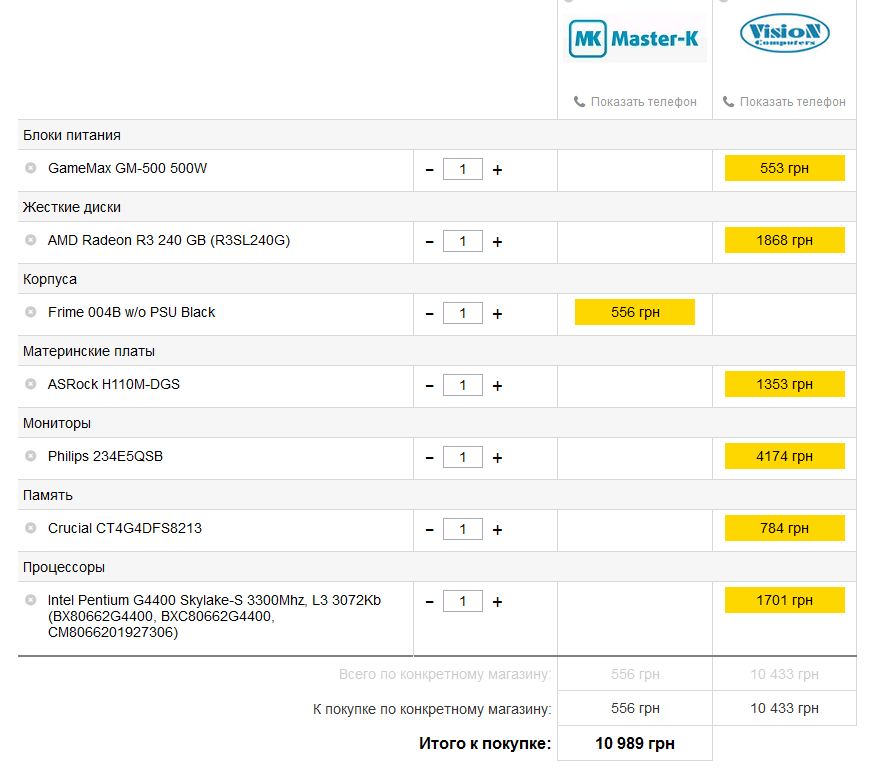Screen dimensions: 871x777
Task: Focus quantity field for GameMax GM-500
Action: pyautogui.click(x=463, y=169)
